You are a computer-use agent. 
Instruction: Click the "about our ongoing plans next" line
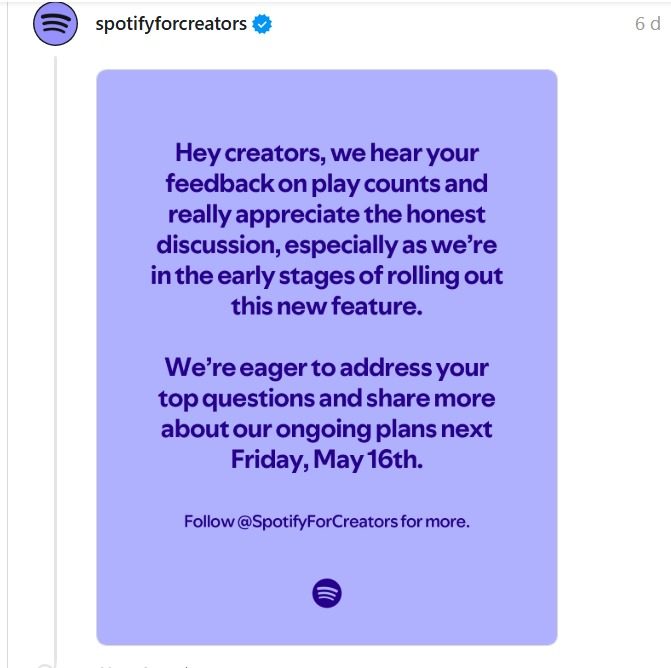[x=327, y=430]
